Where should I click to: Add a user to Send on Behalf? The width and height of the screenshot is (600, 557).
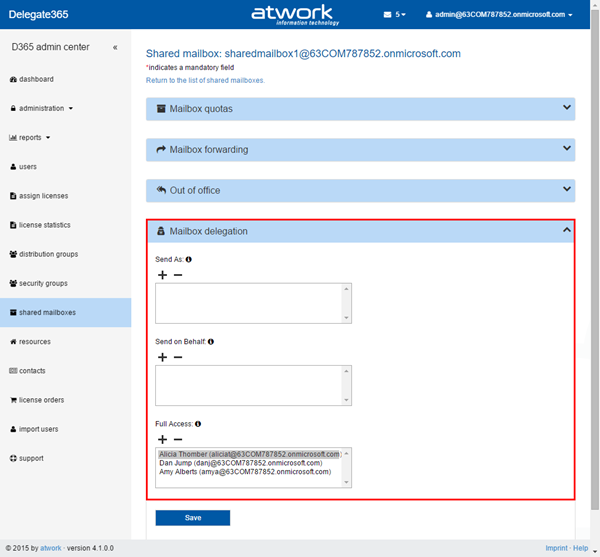pos(162,357)
